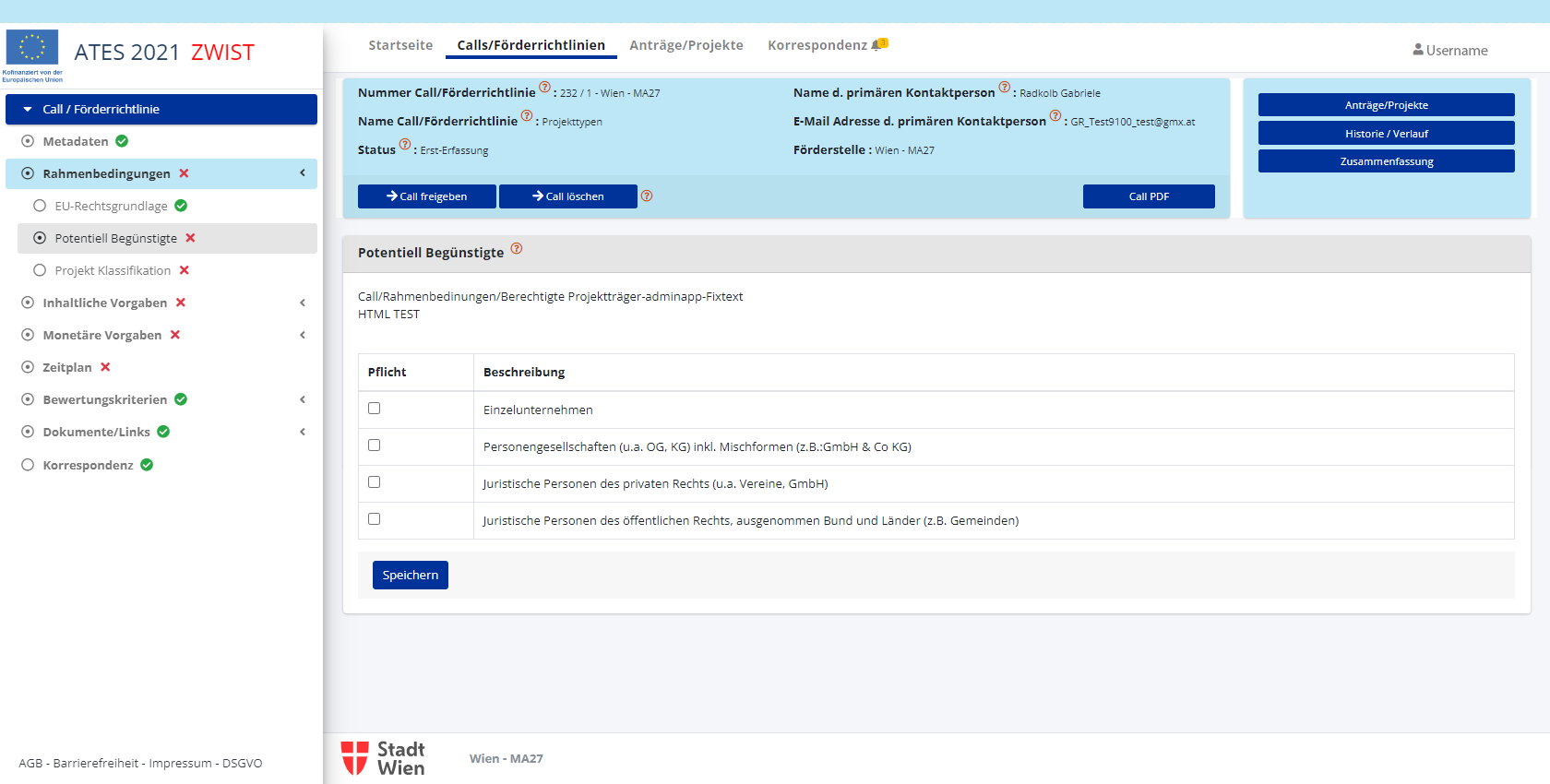The height and width of the screenshot is (784, 1550).
Task: Enable checkbox for Juristische Personen des öffentlichen Rechts
Action: 375,519
